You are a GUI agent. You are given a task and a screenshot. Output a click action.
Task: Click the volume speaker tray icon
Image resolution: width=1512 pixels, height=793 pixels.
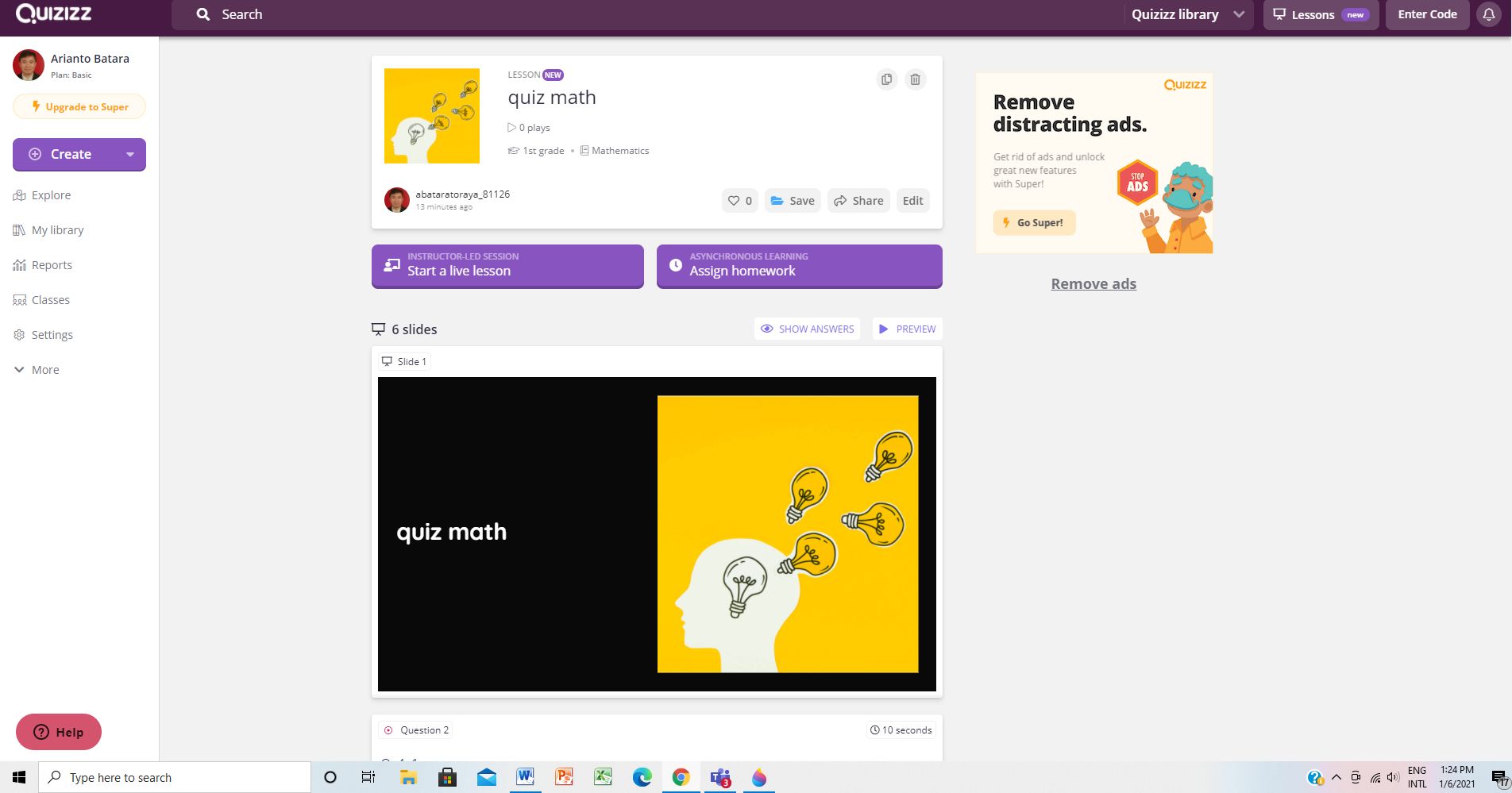[x=1393, y=778]
